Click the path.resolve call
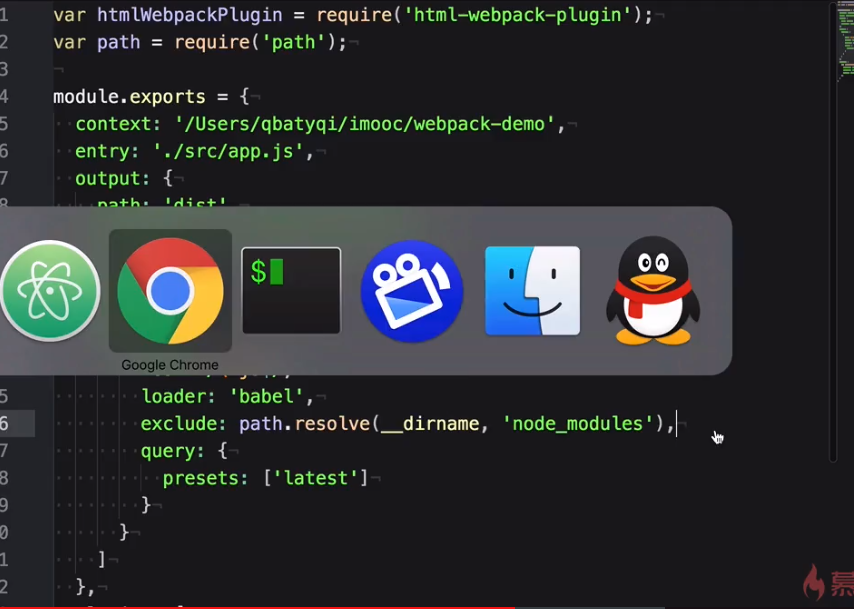854x609 pixels. [304, 423]
